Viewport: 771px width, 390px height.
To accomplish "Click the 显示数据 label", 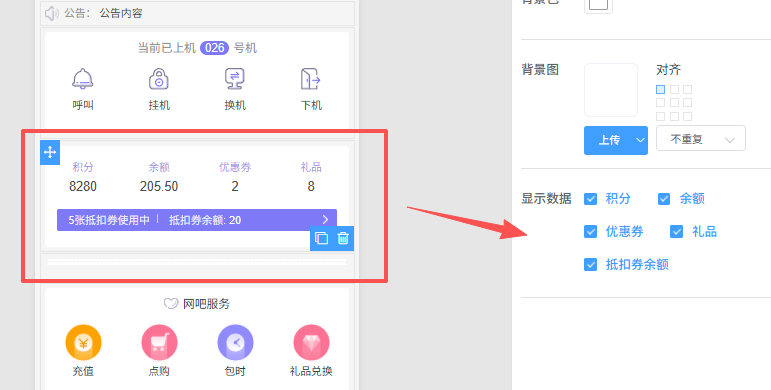I will click(546, 199).
